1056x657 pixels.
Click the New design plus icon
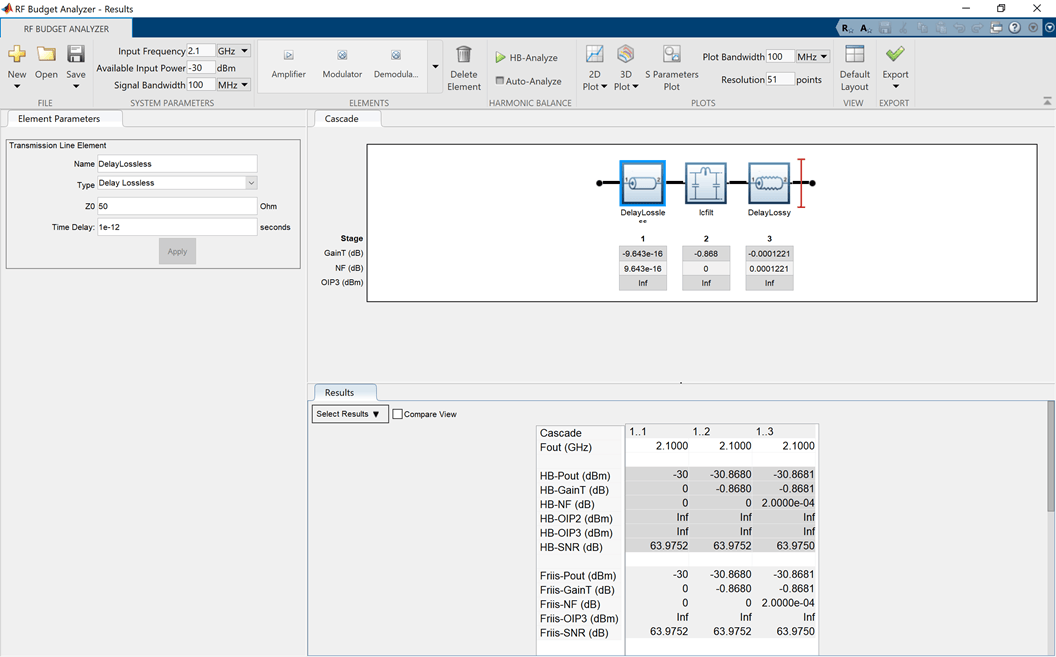click(x=17, y=54)
